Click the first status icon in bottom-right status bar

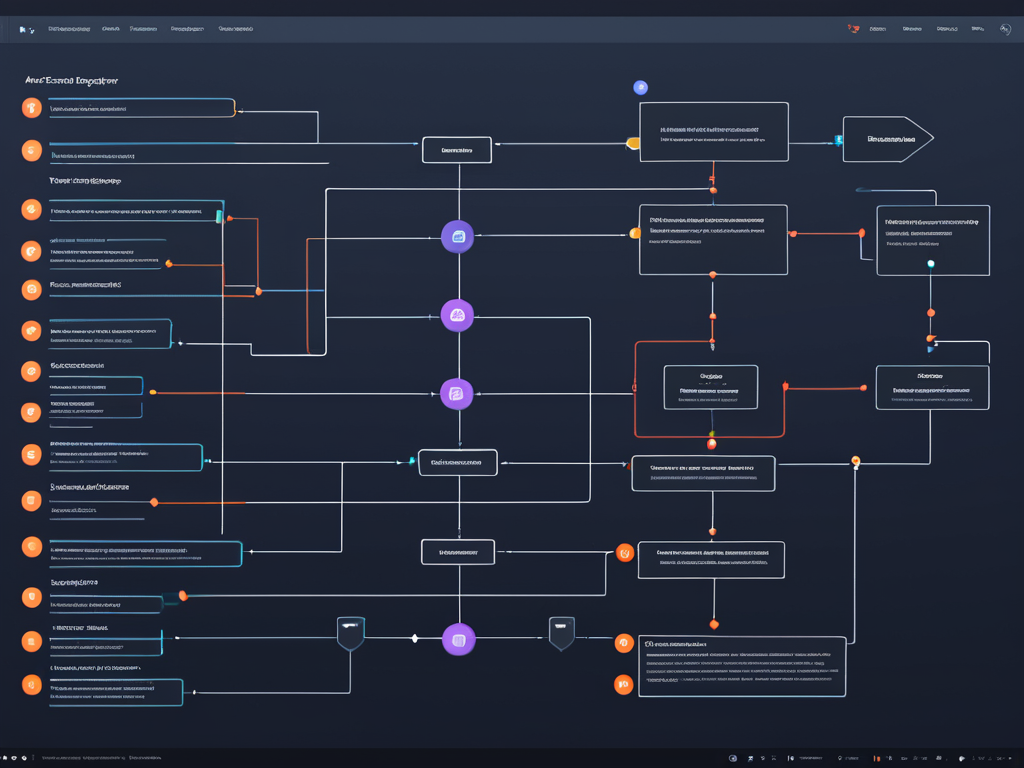click(733, 758)
